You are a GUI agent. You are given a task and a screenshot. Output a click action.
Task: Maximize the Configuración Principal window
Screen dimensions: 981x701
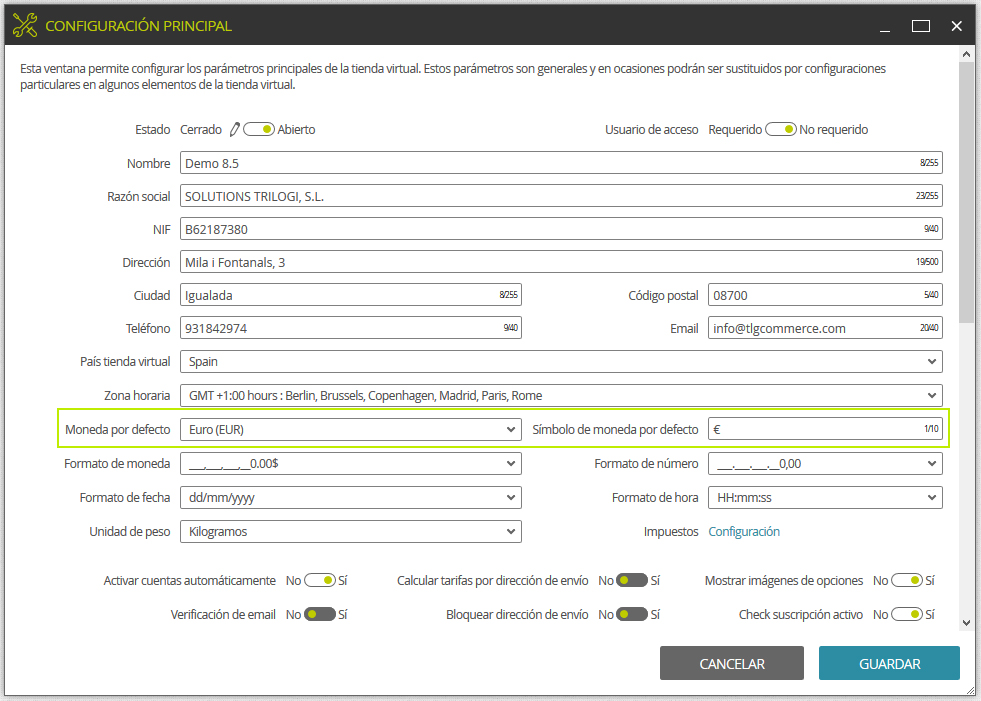tap(920, 26)
